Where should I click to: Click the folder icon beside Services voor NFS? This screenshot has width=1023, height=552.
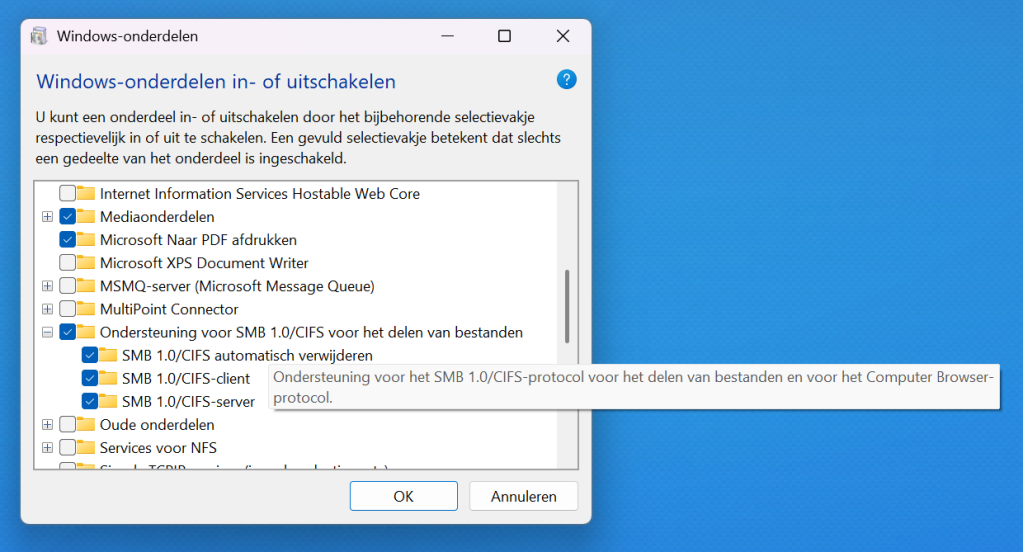coord(86,448)
